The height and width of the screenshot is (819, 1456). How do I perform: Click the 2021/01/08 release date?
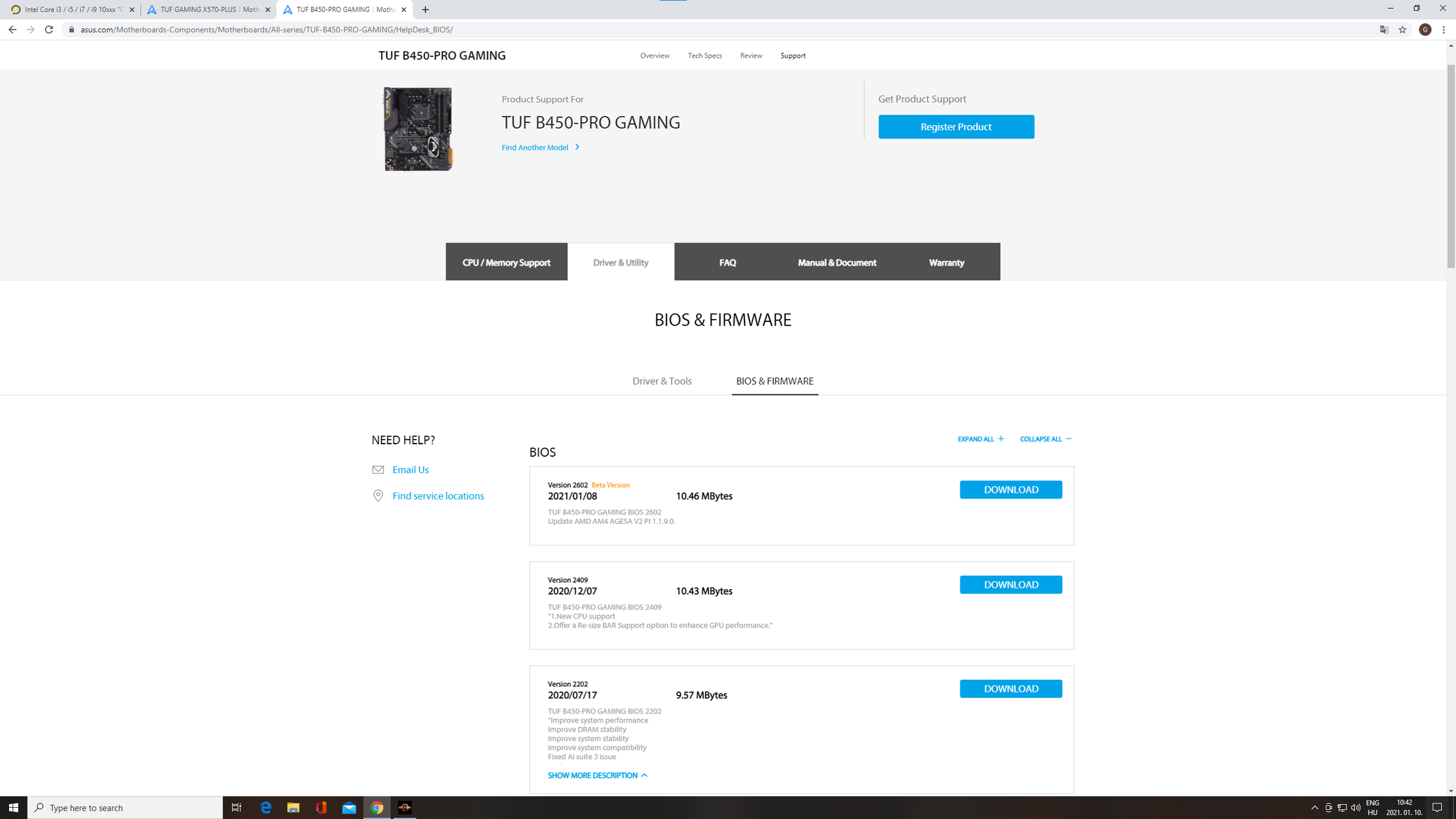tap(572, 496)
